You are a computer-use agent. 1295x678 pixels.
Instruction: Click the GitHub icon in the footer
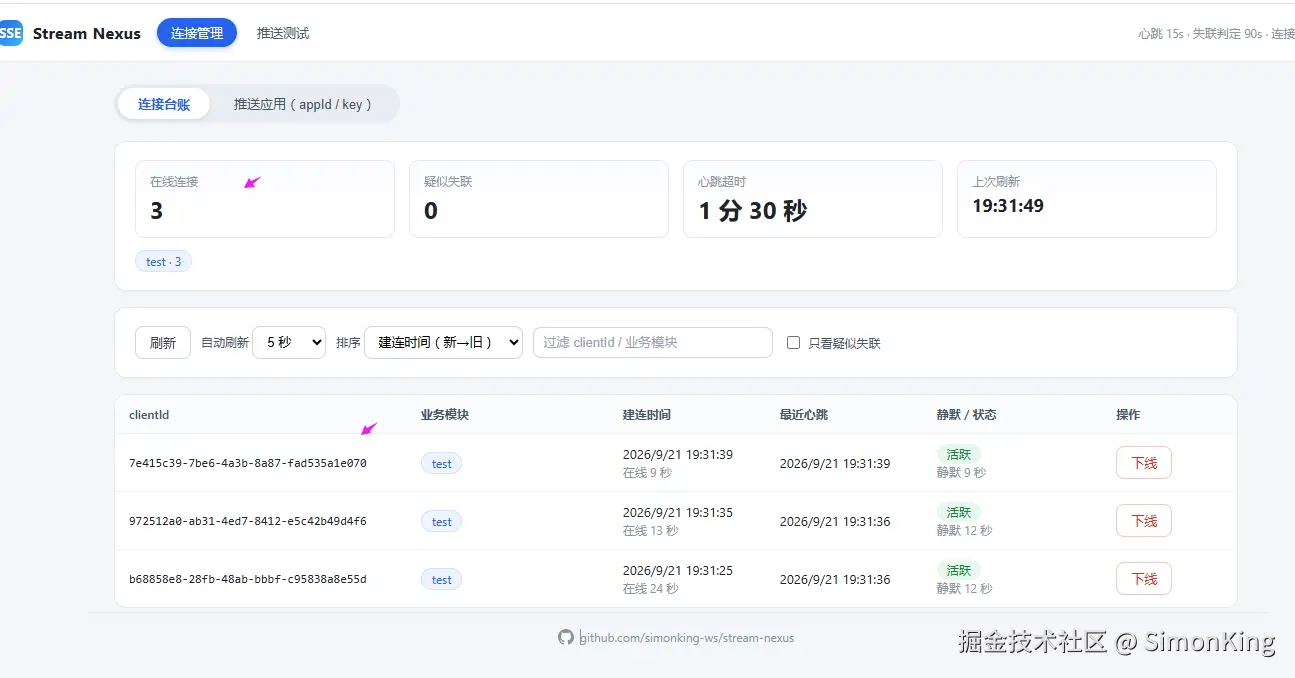pos(566,637)
